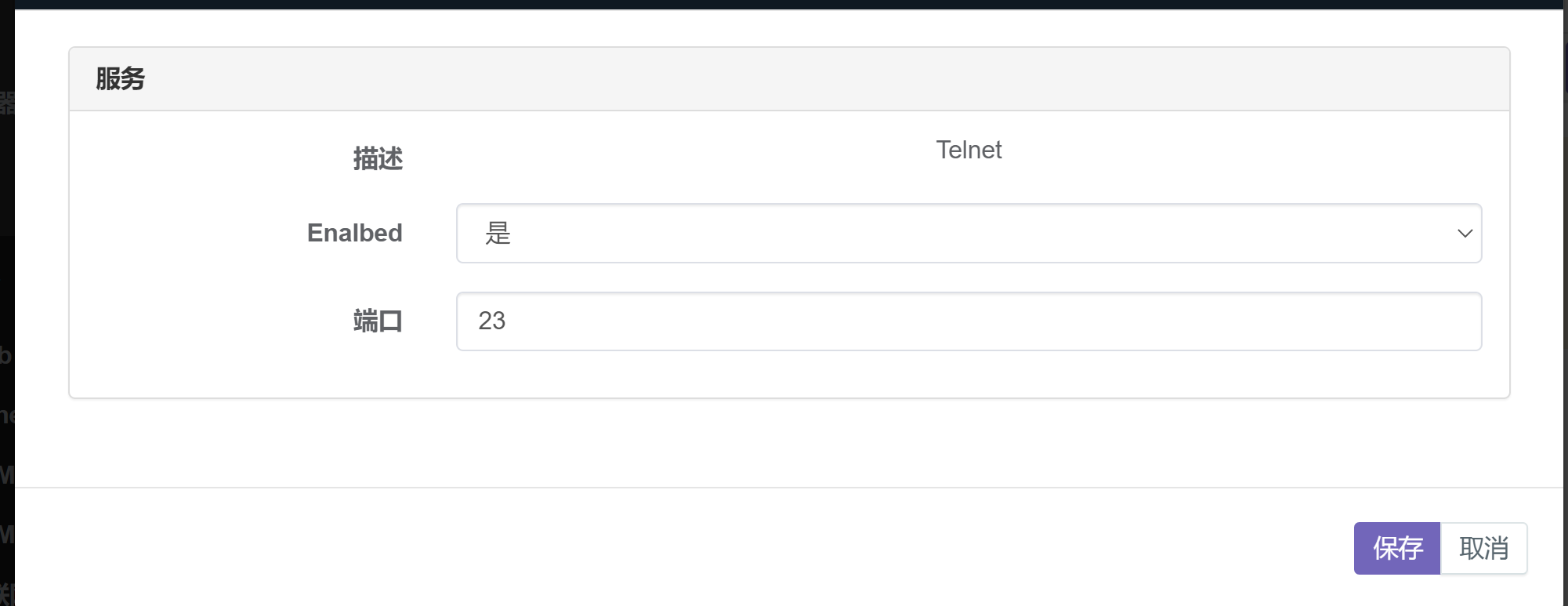The width and height of the screenshot is (1568, 606).
Task: Click the Telnet description text
Action: point(969,150)
